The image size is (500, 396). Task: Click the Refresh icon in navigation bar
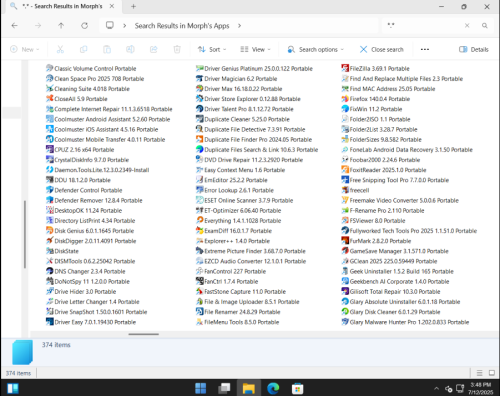coord(85,26)
